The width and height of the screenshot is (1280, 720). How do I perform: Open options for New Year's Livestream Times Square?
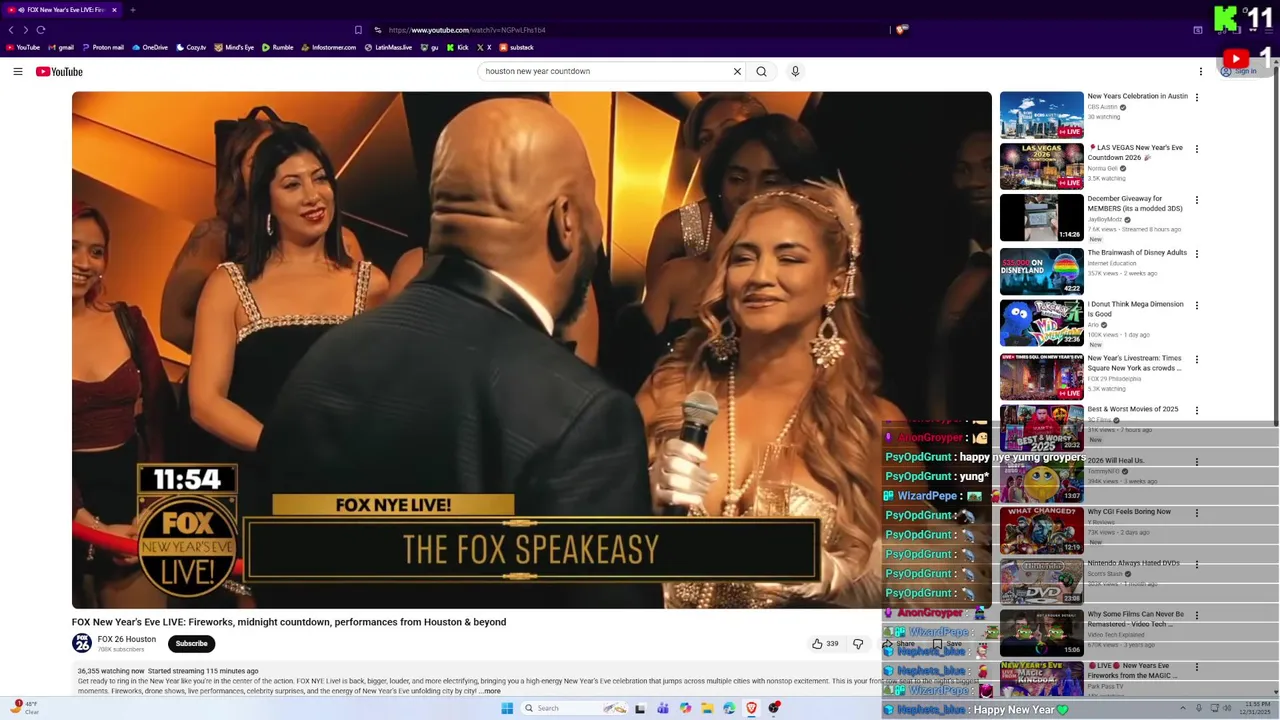tap(1197, 359)
